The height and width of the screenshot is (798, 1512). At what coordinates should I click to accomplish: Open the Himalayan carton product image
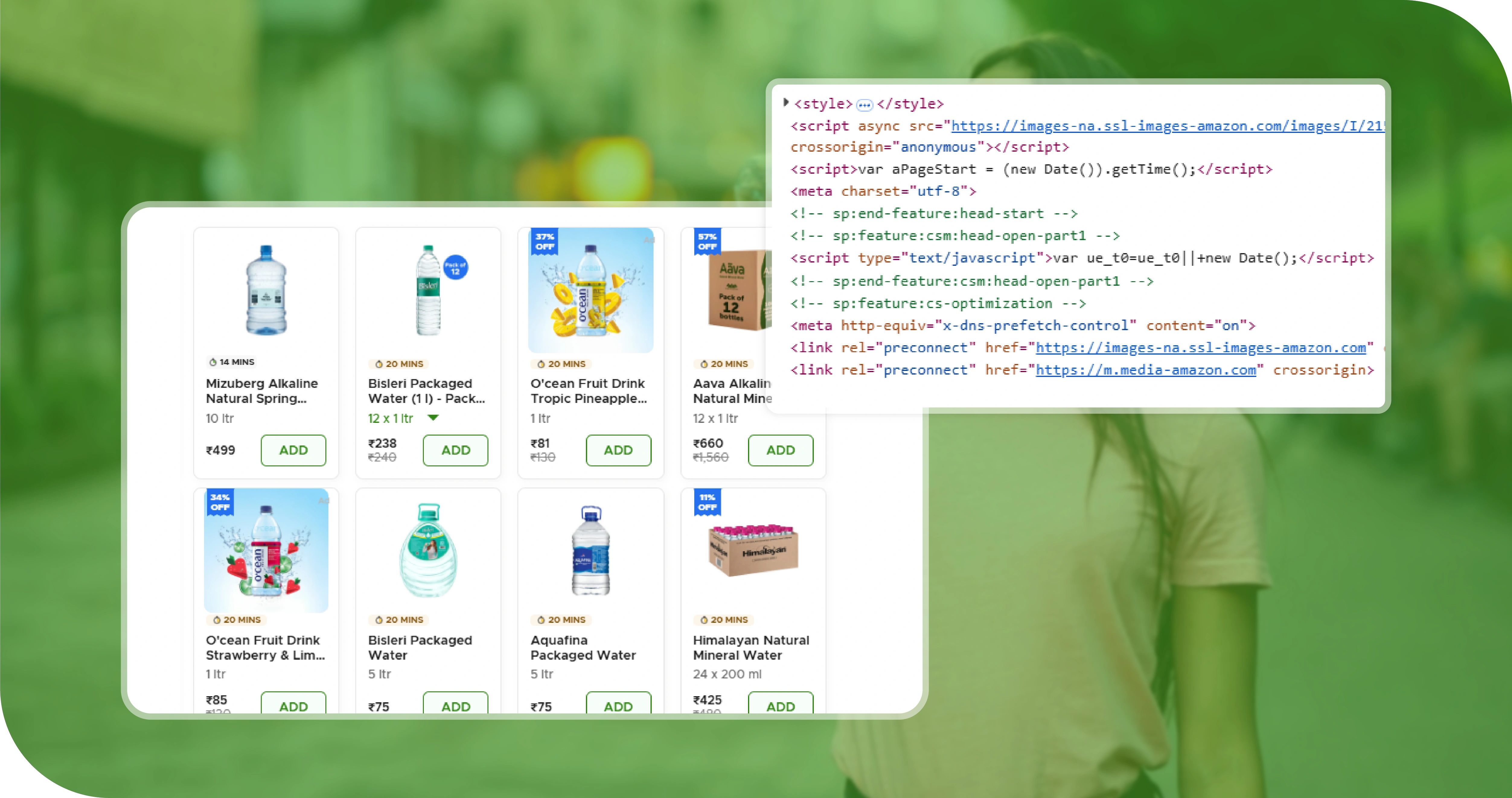coord(754,550)
